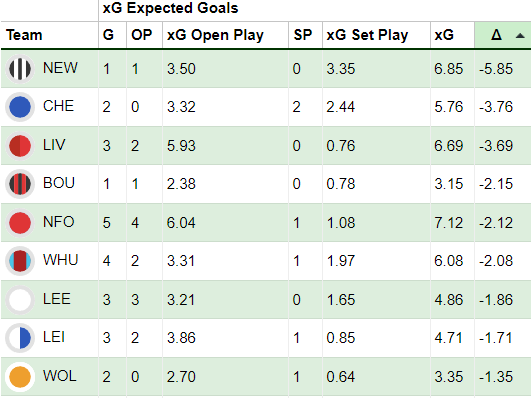Sort table by xG Open Play column
The width and height of the screenshot is (531, 398).
(x=215, y=35)
